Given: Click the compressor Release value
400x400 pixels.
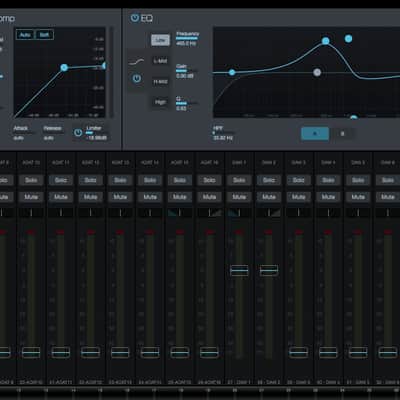Looking at the screenshot, I should (49, 138).
